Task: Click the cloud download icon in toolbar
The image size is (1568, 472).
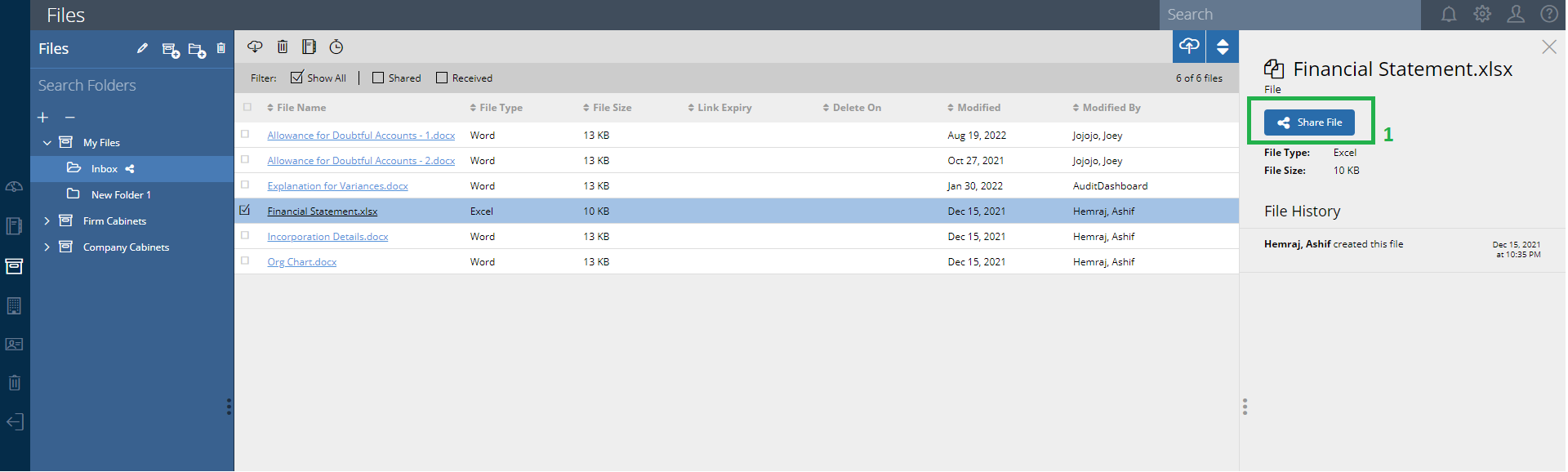Action: click(x=255, y=47)
